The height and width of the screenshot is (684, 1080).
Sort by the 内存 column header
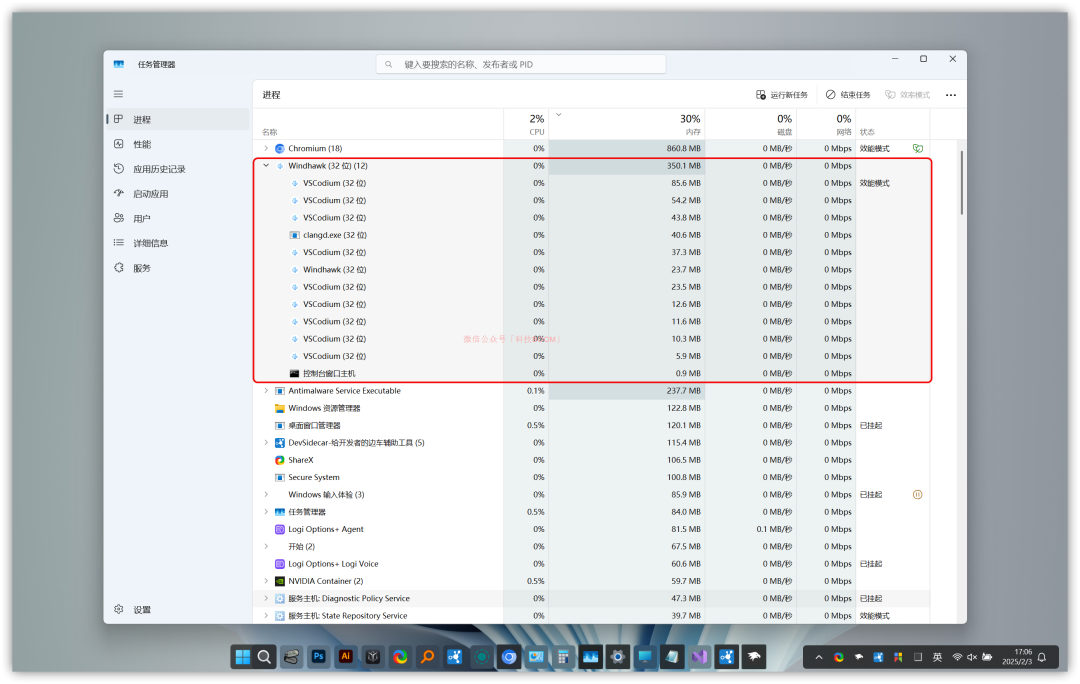[x=627, y=125]
